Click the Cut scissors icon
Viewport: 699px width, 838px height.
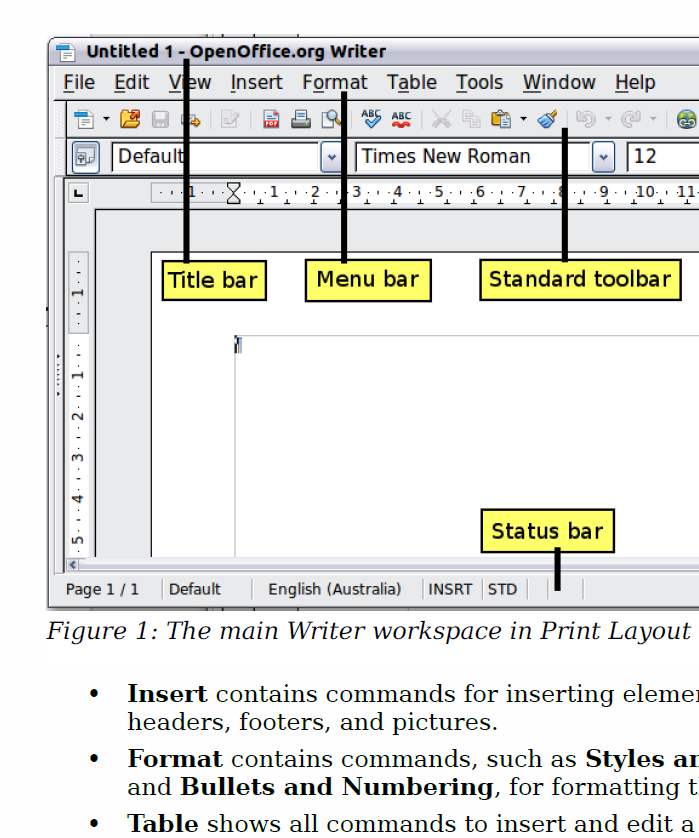point(441,119)
